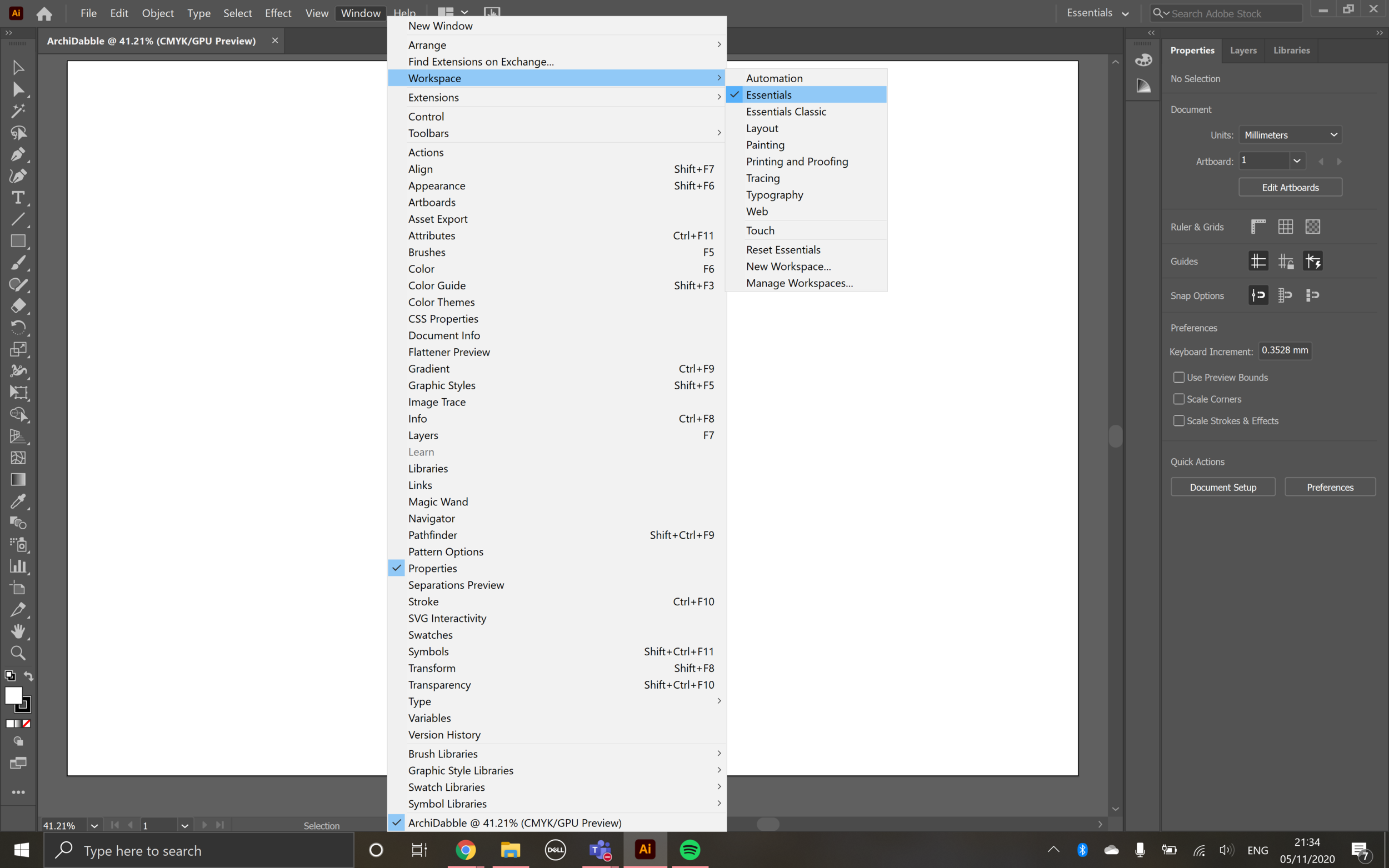Select the Direct Selection tool

(18, 89)
